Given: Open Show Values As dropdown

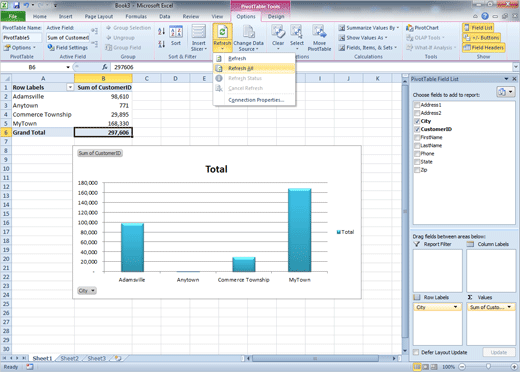Looking at the screenshot, I should click(363, 38).
